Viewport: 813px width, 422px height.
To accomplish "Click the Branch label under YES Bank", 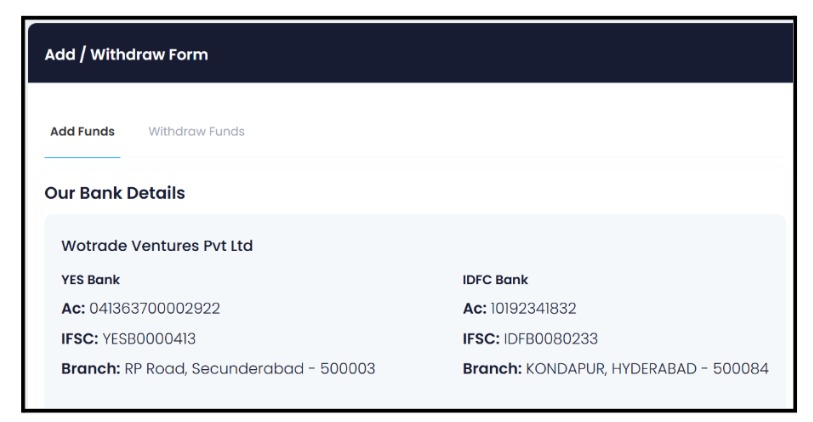I will 90,369.
